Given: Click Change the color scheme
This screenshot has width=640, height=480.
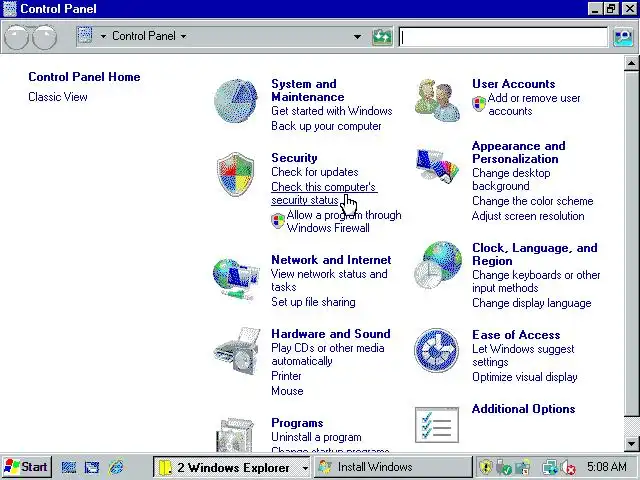Looking at the screenshot, I should point(532,201).
